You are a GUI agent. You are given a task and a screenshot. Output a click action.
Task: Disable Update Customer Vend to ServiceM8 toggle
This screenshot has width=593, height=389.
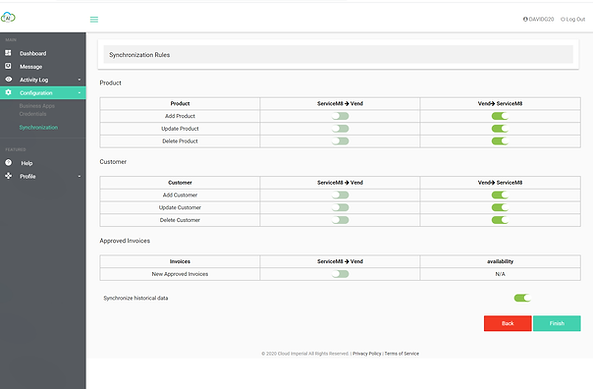[500, 208]
